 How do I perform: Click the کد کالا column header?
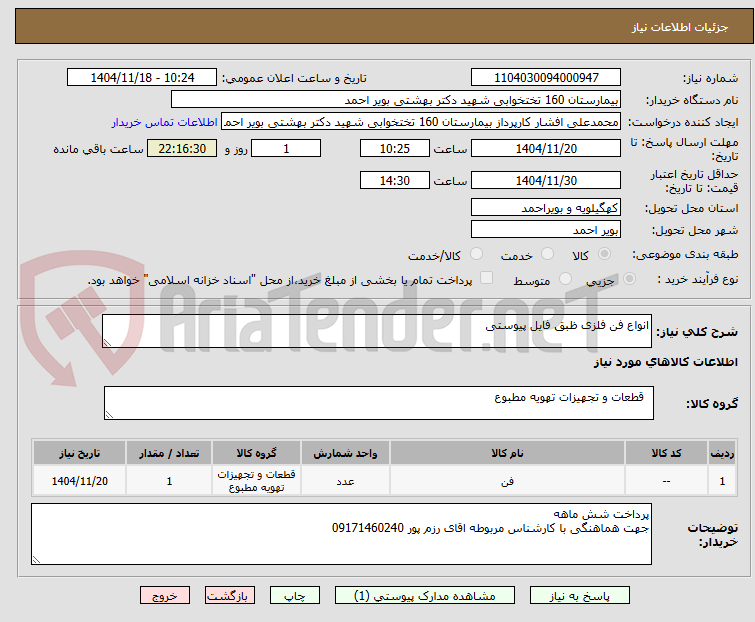(666, 453)
